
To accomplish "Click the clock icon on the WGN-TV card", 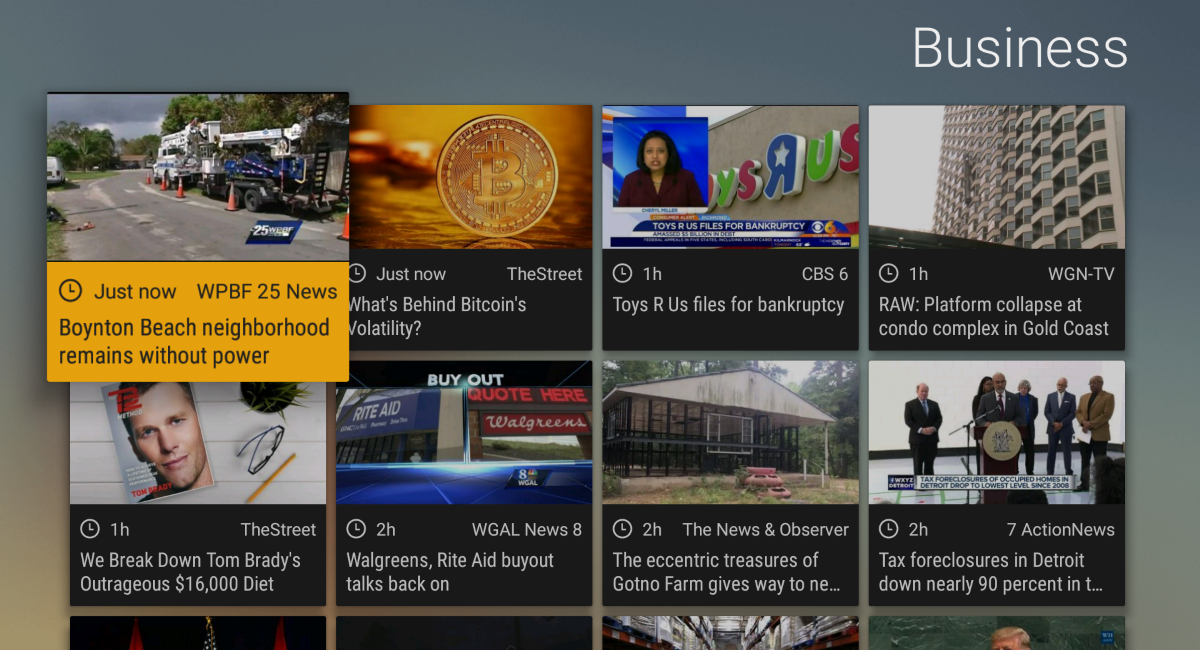I will click(888, 273).
